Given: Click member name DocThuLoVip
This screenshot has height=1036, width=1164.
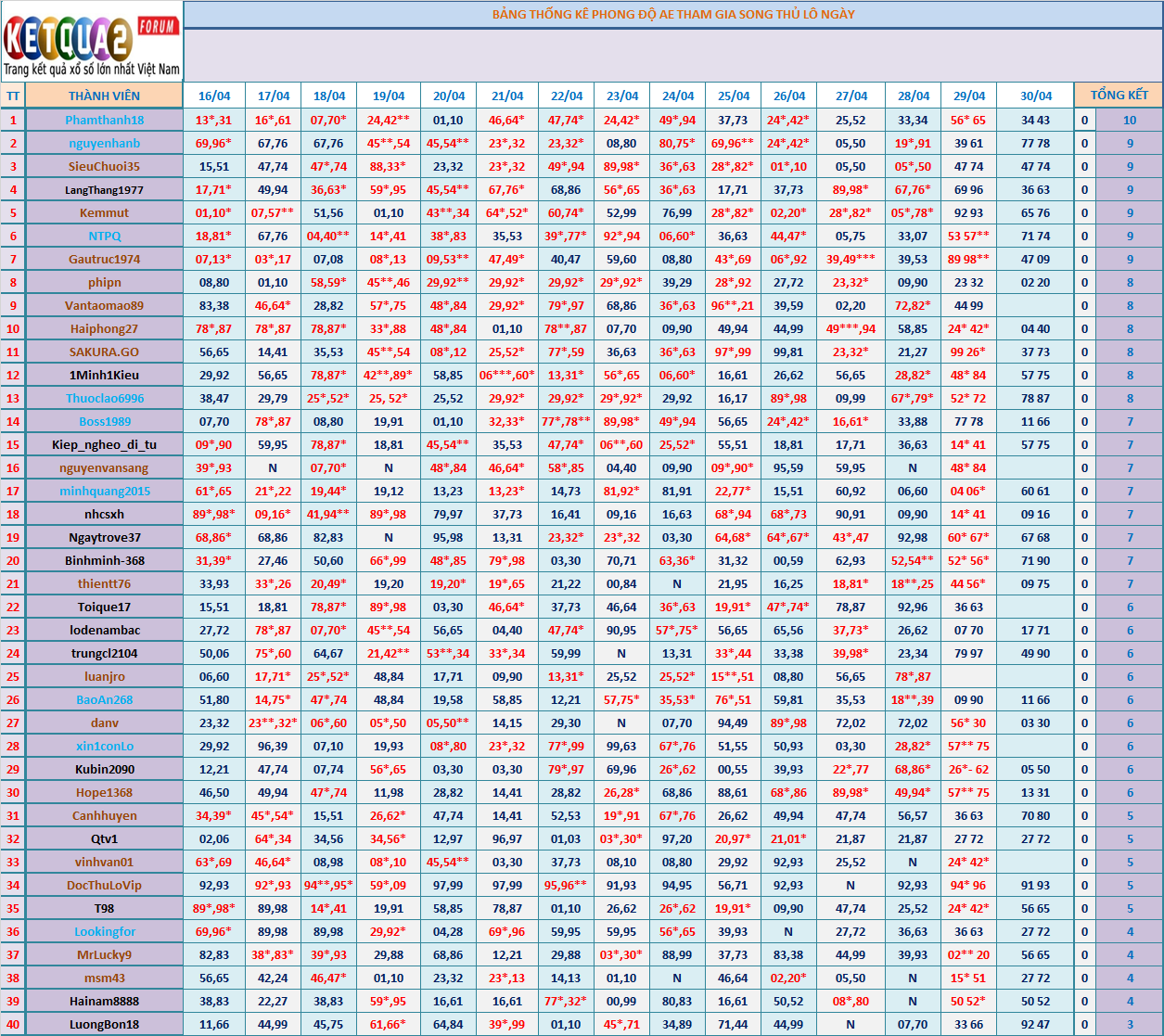Looking at the screenshot, I should tap(105, 885).
